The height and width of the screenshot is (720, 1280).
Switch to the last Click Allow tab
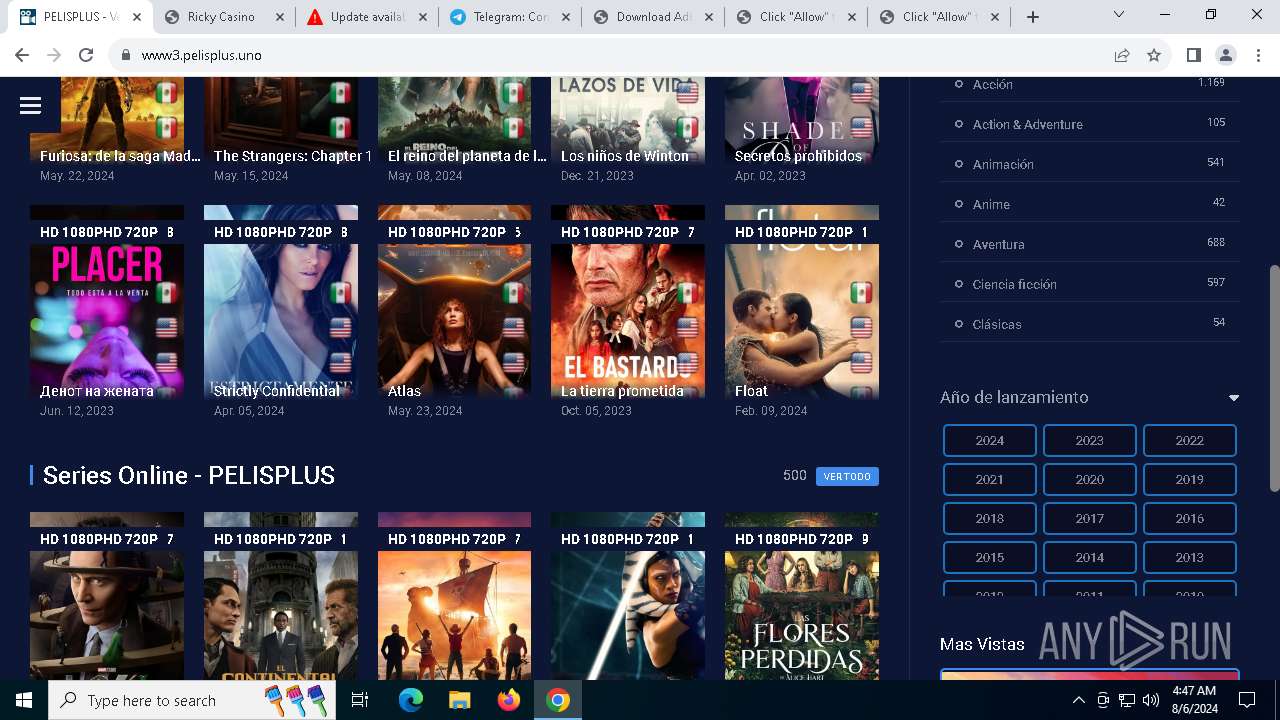[x=938, y=17]
